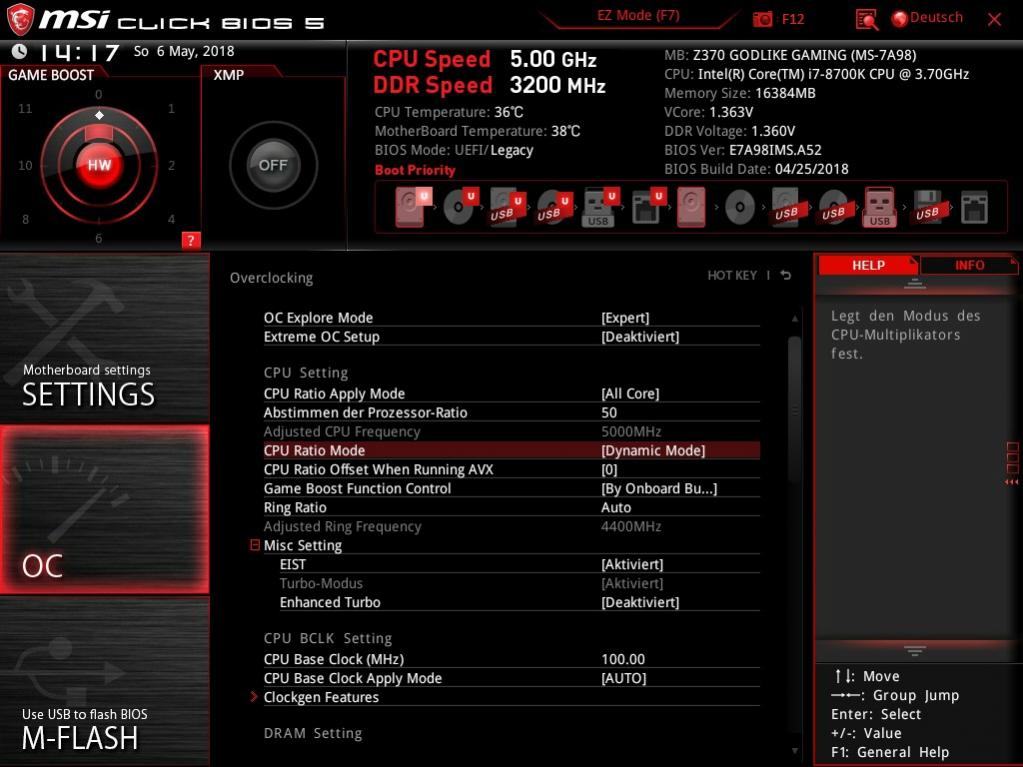Edit the CPU Base Clock value 100.00

[623, 659]
